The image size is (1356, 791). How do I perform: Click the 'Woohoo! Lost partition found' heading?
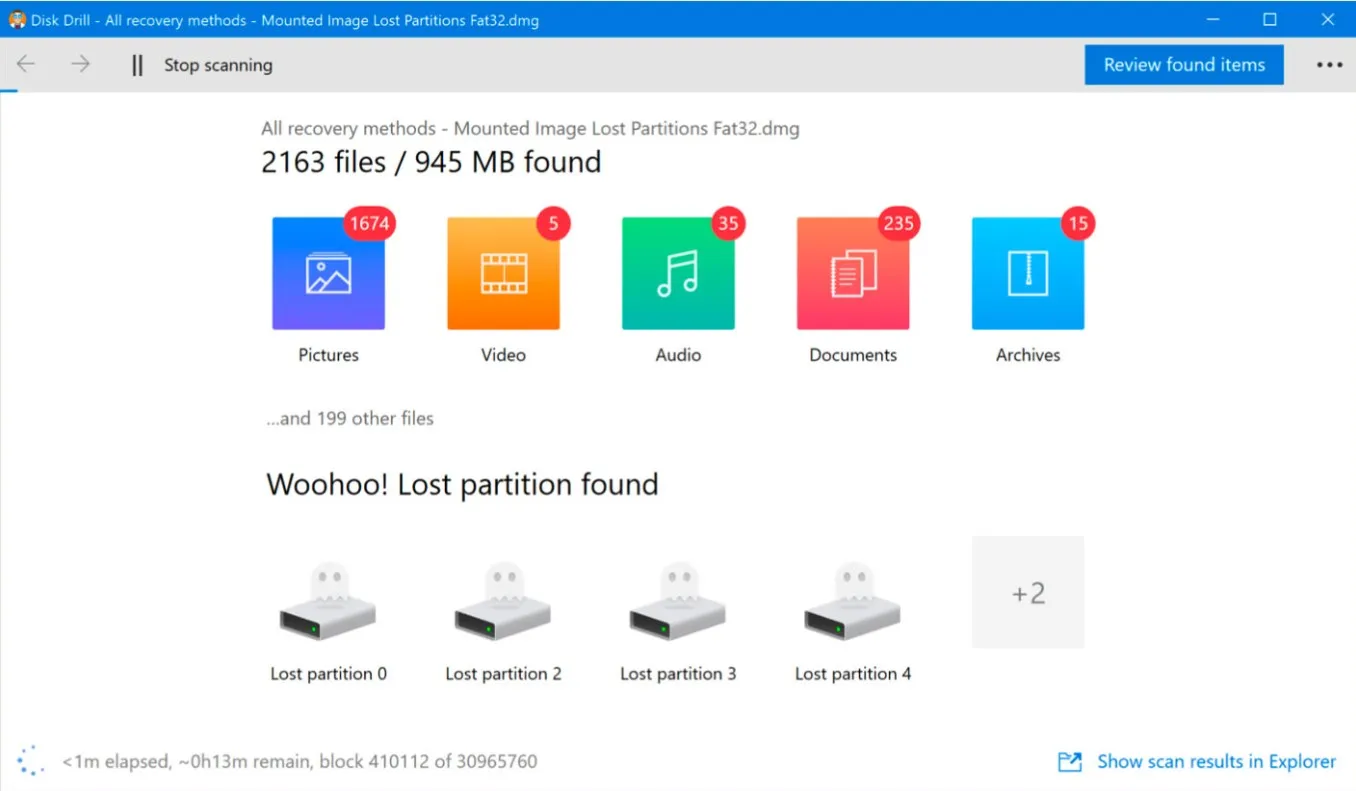point(462,485)
